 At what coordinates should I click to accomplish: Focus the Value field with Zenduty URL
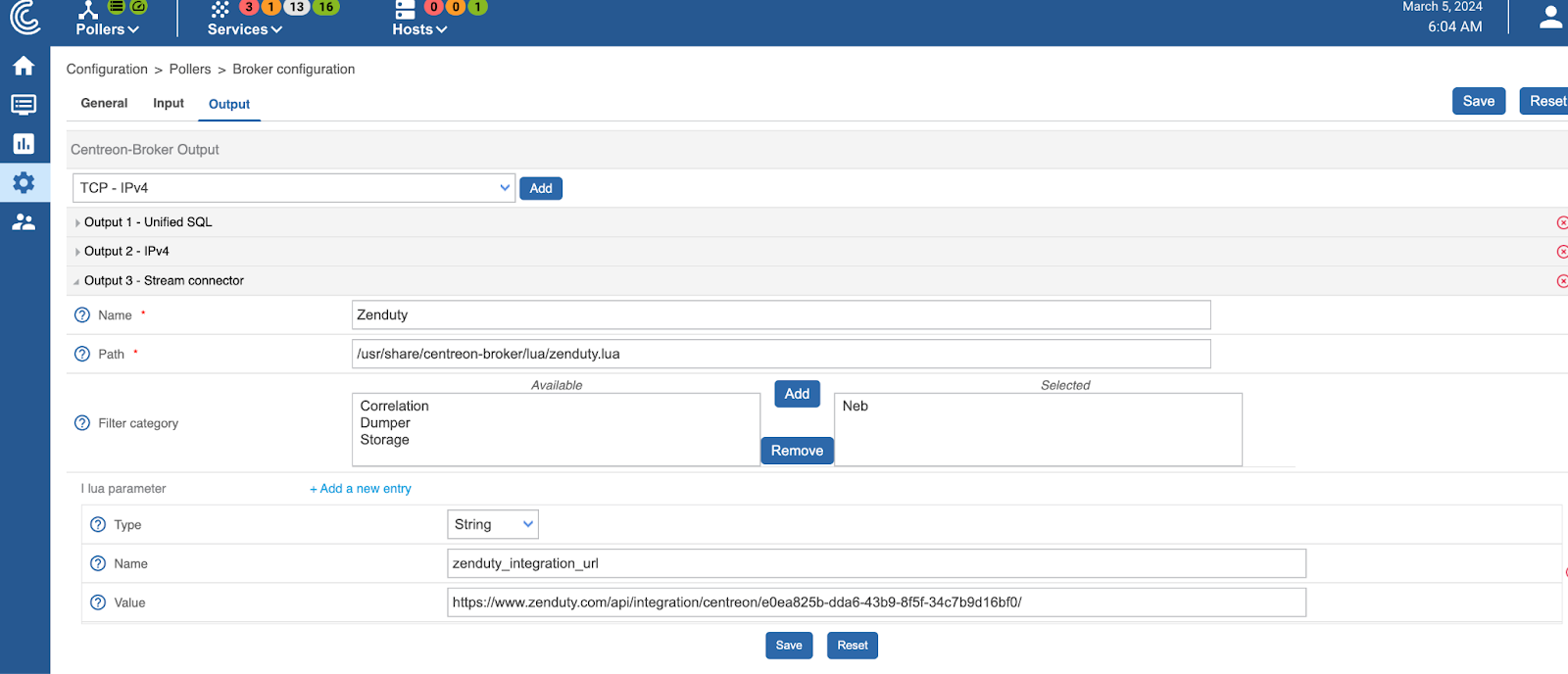point(877,602)
